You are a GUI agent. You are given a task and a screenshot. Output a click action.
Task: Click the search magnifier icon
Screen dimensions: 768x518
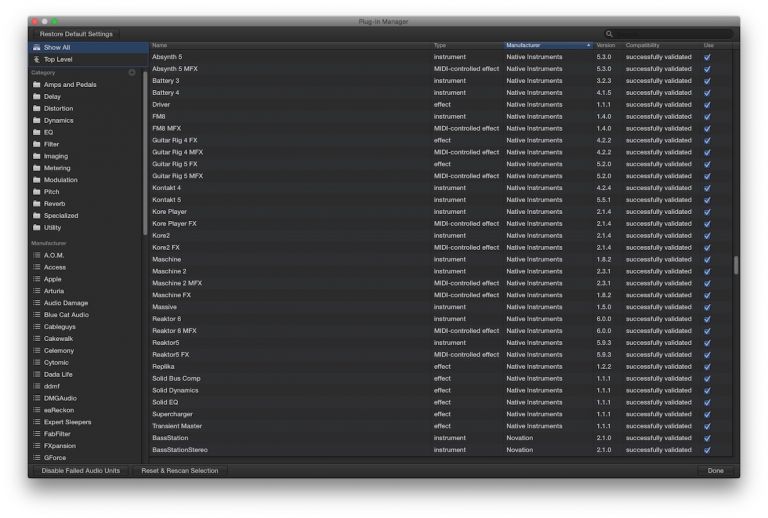(609, 34)
